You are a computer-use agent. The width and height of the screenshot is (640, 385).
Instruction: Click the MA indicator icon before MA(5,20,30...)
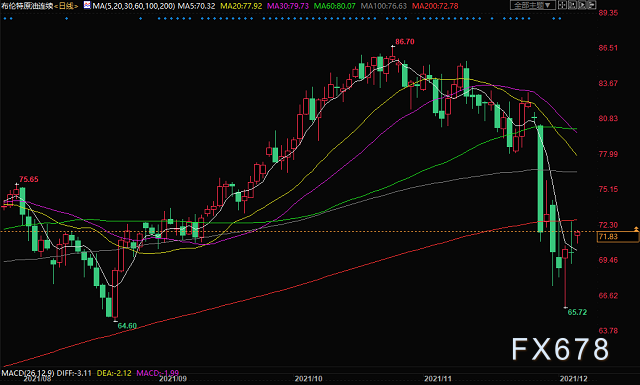[87, 5]
